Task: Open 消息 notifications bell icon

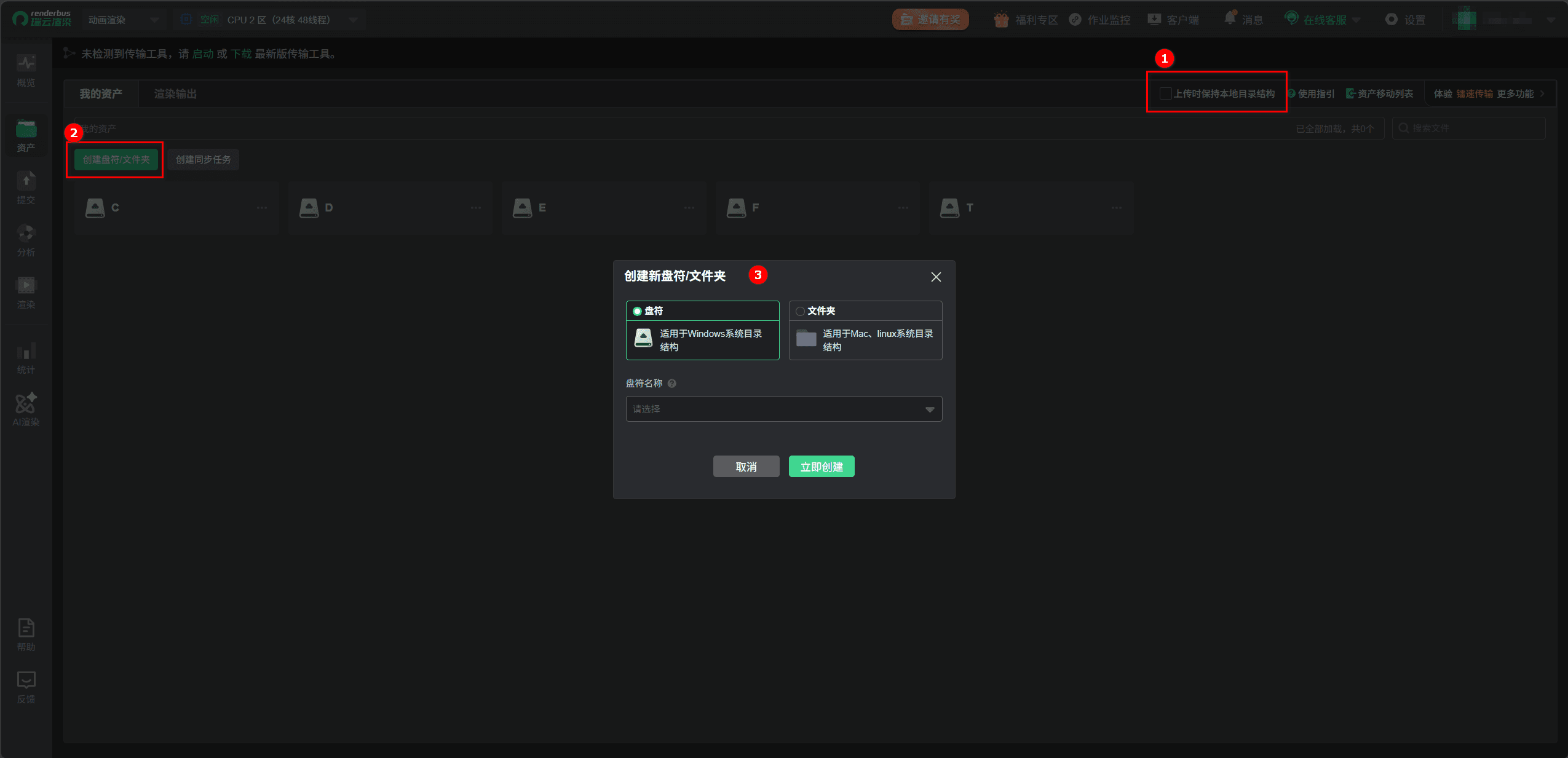Action: tap(1230, 18)
